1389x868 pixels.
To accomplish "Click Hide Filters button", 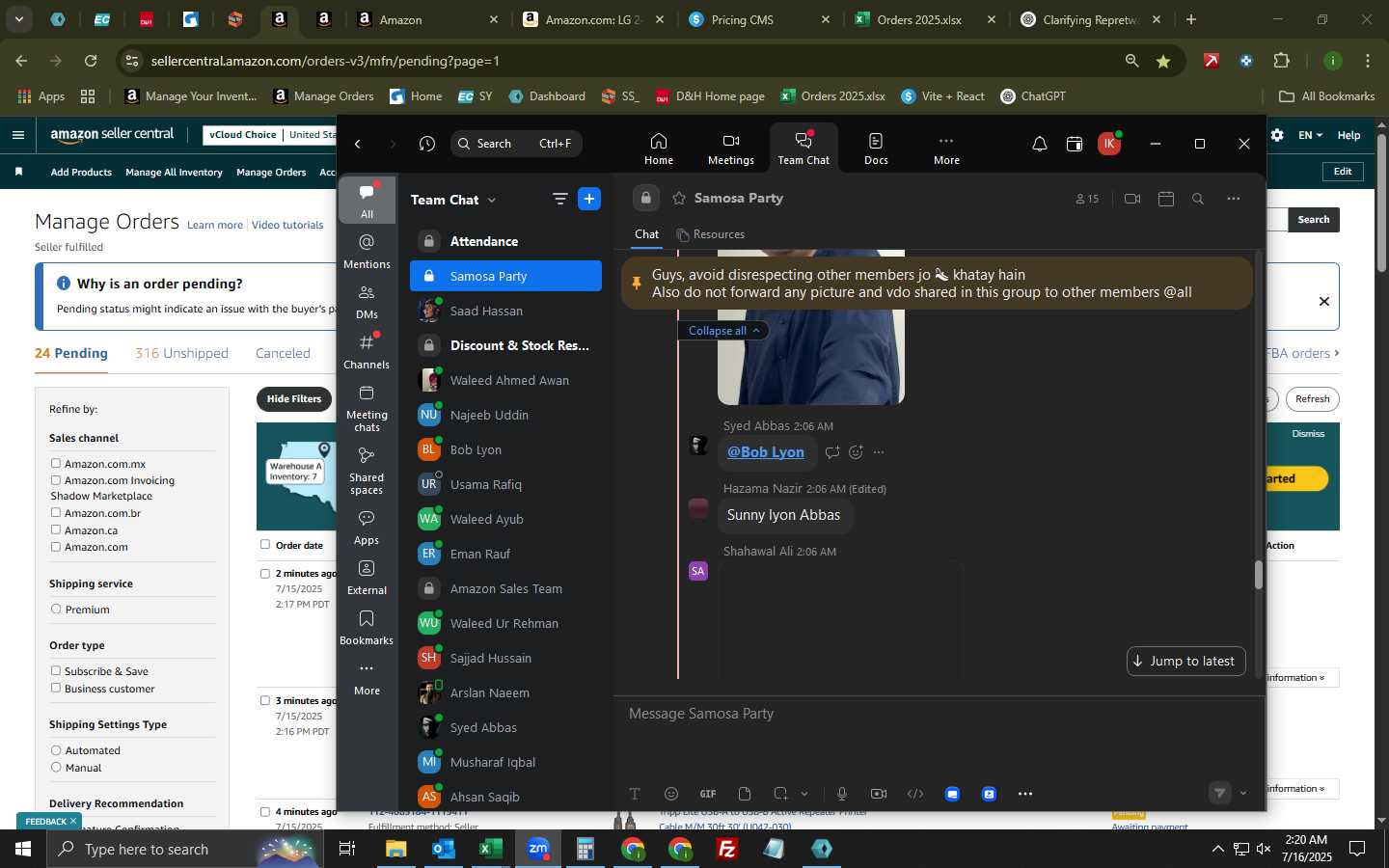I will point(294,399).
